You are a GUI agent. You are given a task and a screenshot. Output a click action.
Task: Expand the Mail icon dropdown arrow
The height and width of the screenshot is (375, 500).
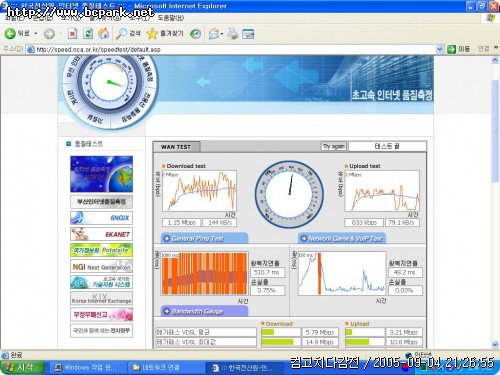(x=222, y=34)
